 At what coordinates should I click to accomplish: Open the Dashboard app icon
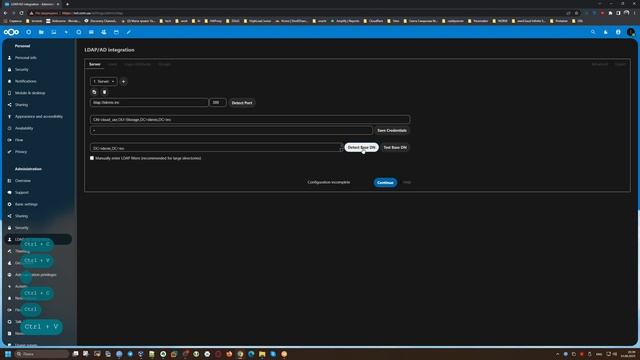[29, 32]
